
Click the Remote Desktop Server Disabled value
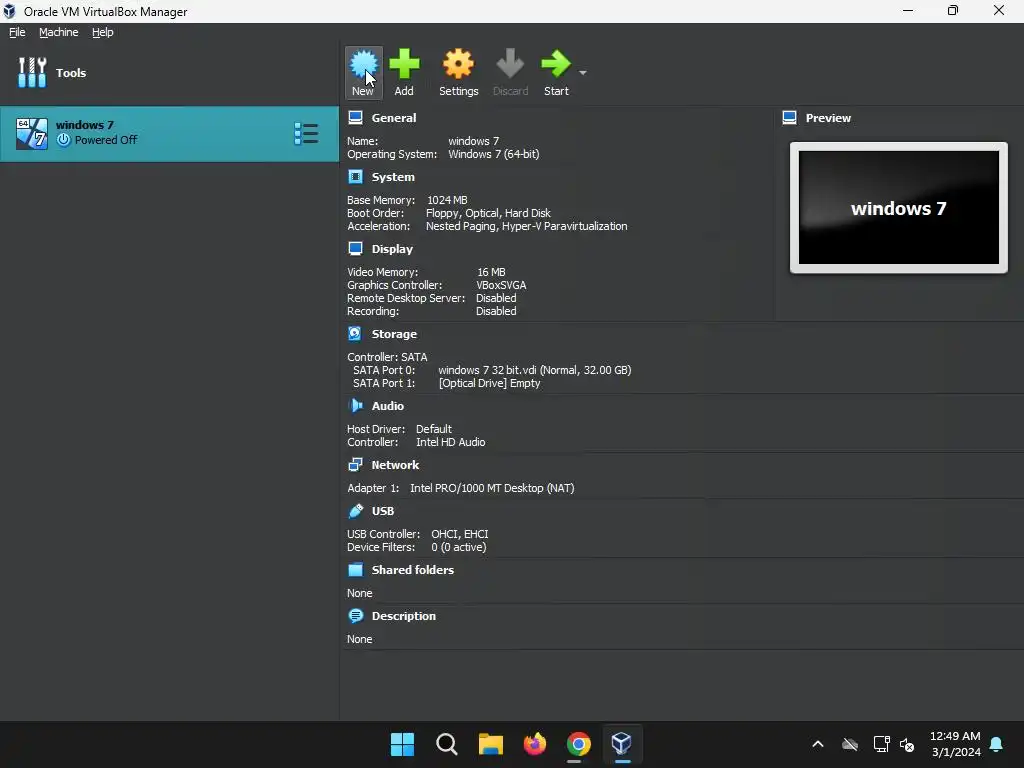(496, 298)
